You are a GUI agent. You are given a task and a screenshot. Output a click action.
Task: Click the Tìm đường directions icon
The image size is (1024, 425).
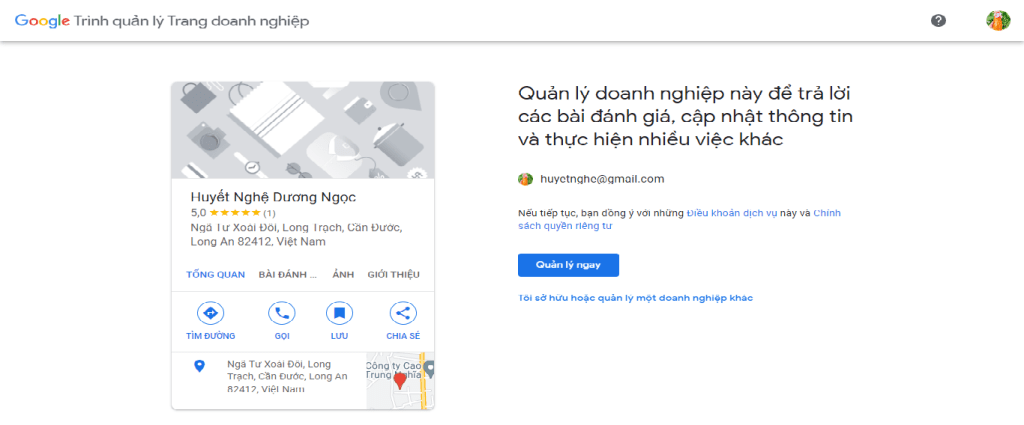tap(210, 313)
